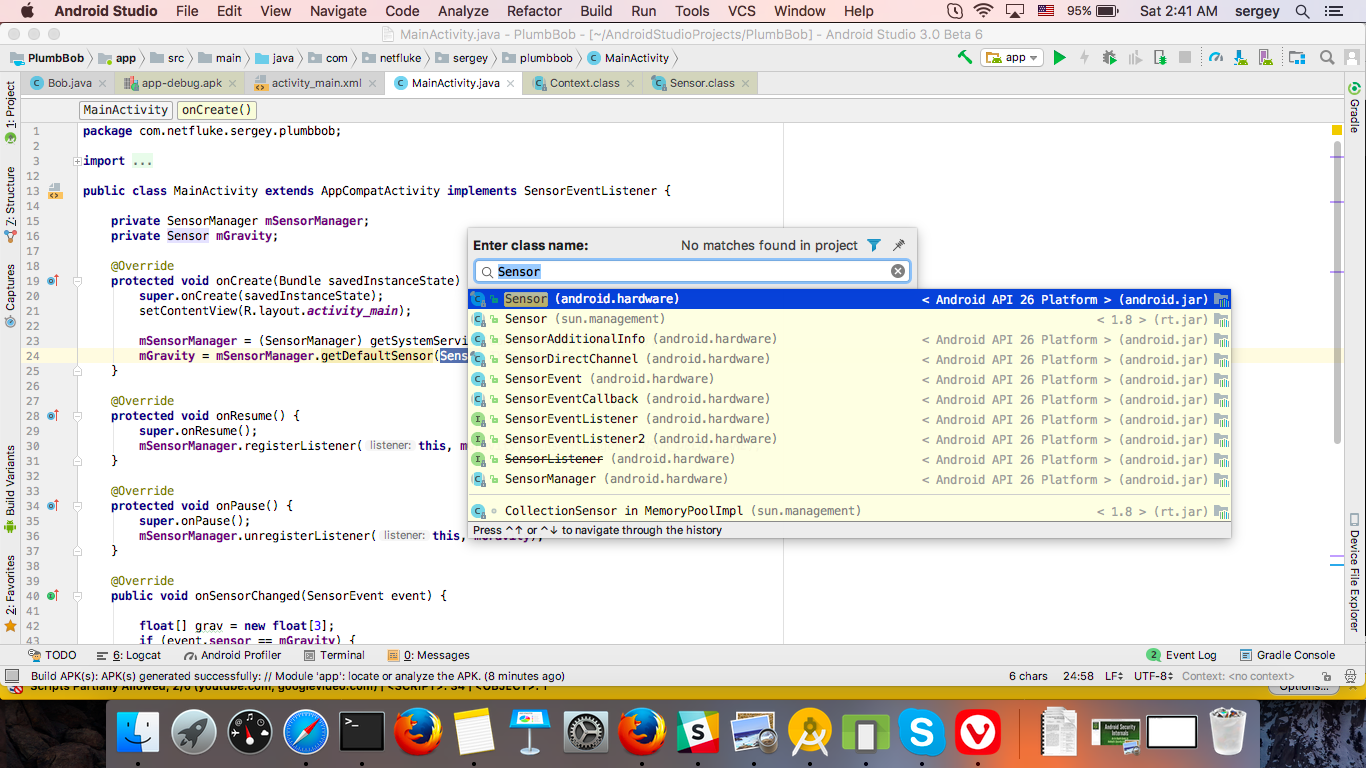1366x768 pixels.
Task: Click the yellow inspection status indicator above the scrollbar
Action: [1337, 131]
